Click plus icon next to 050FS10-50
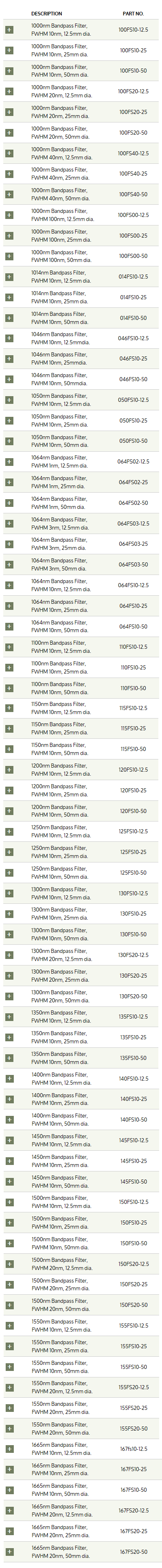162x1568 pixels. pyautogui.click(x=9, y=441)
